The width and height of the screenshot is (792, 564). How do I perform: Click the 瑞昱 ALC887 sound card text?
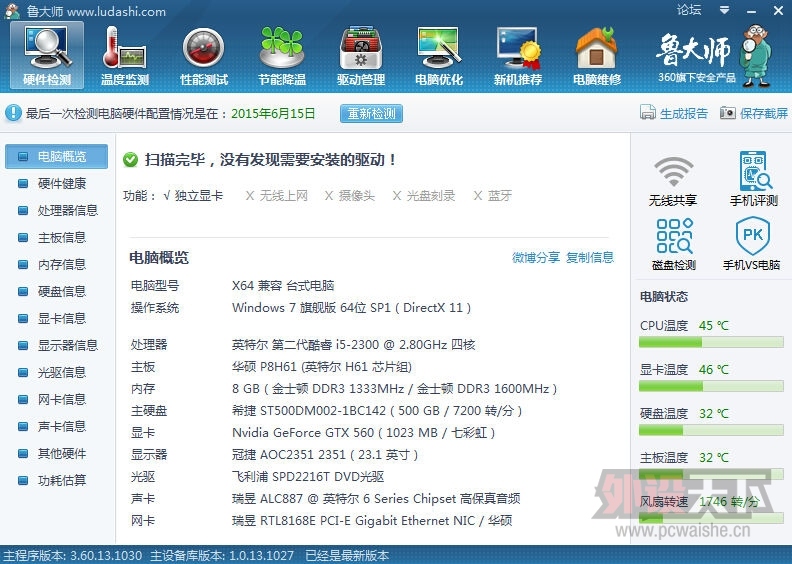376,499
